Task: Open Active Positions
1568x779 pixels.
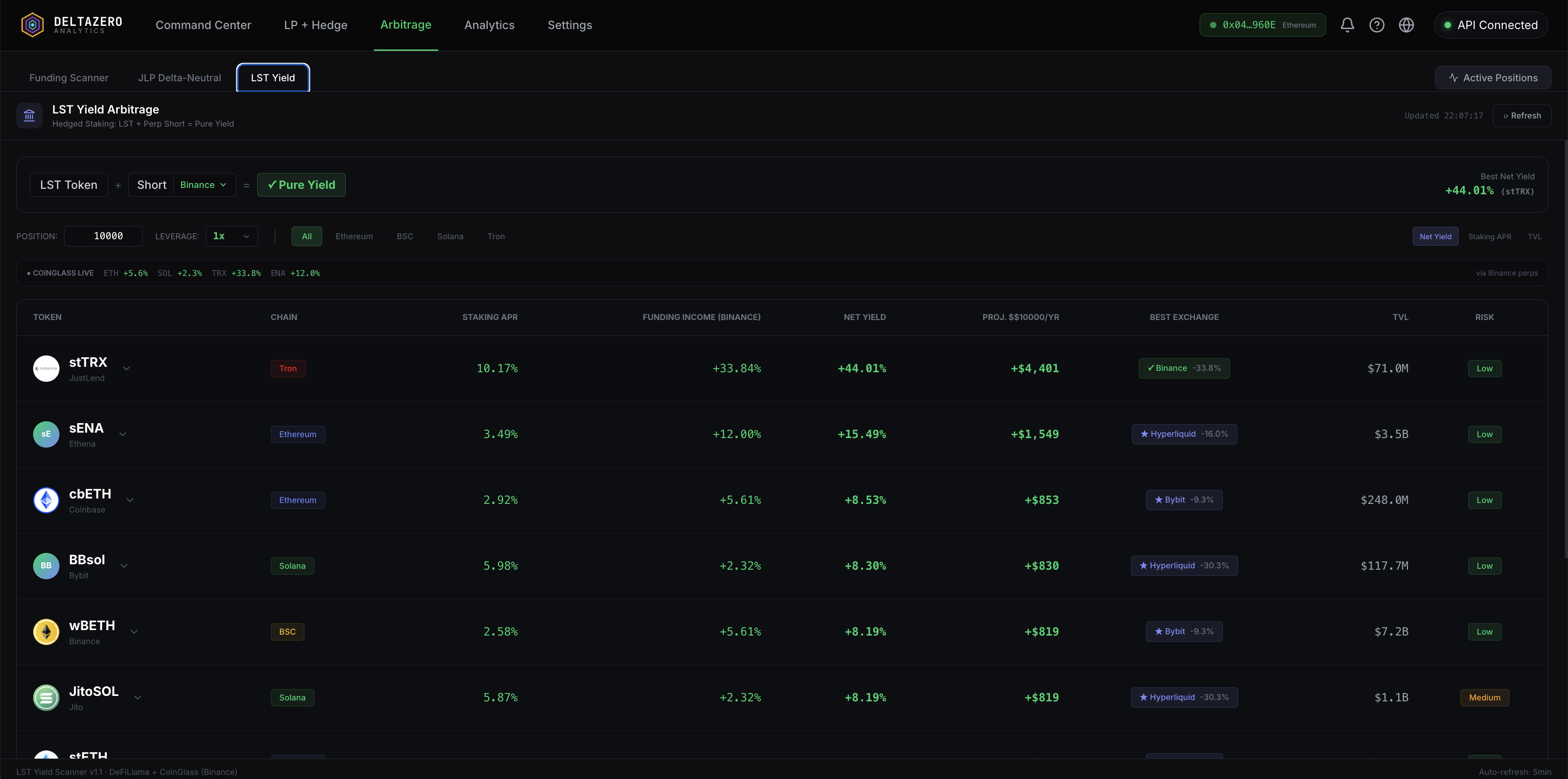Action: [1493, 78]
